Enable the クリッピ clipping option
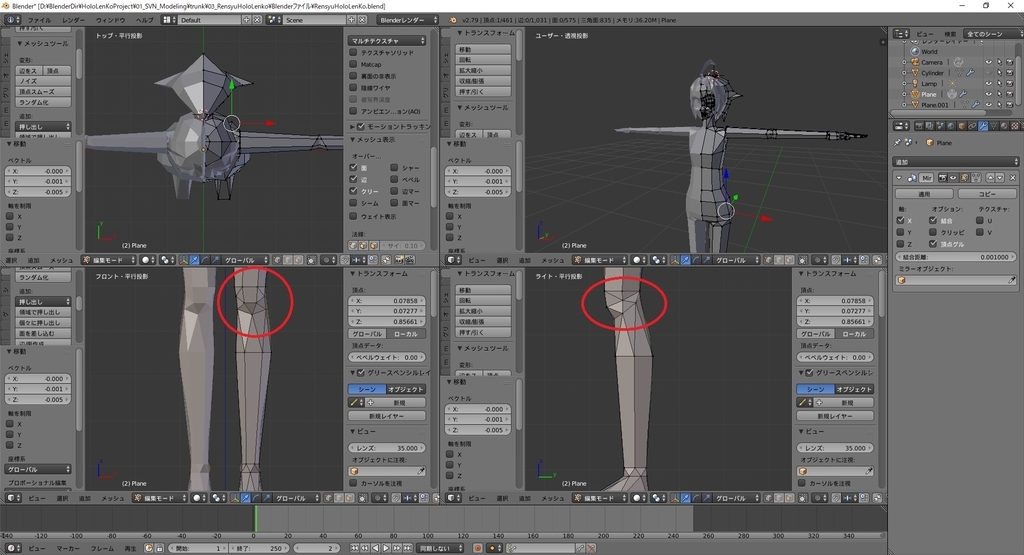 pyautogui.click(x=933, y=232)
